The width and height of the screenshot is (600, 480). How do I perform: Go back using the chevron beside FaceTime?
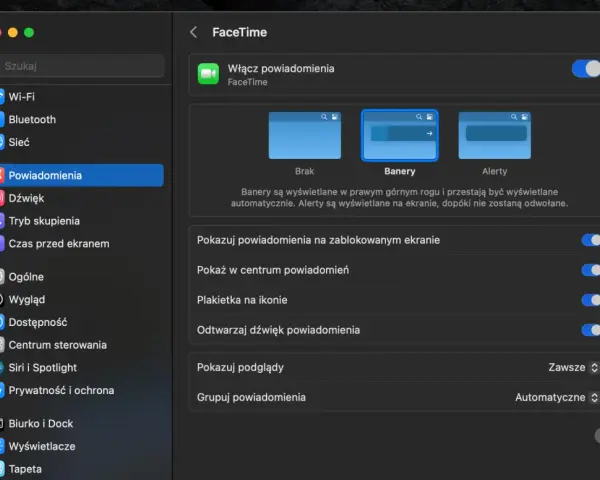point(194,32)
